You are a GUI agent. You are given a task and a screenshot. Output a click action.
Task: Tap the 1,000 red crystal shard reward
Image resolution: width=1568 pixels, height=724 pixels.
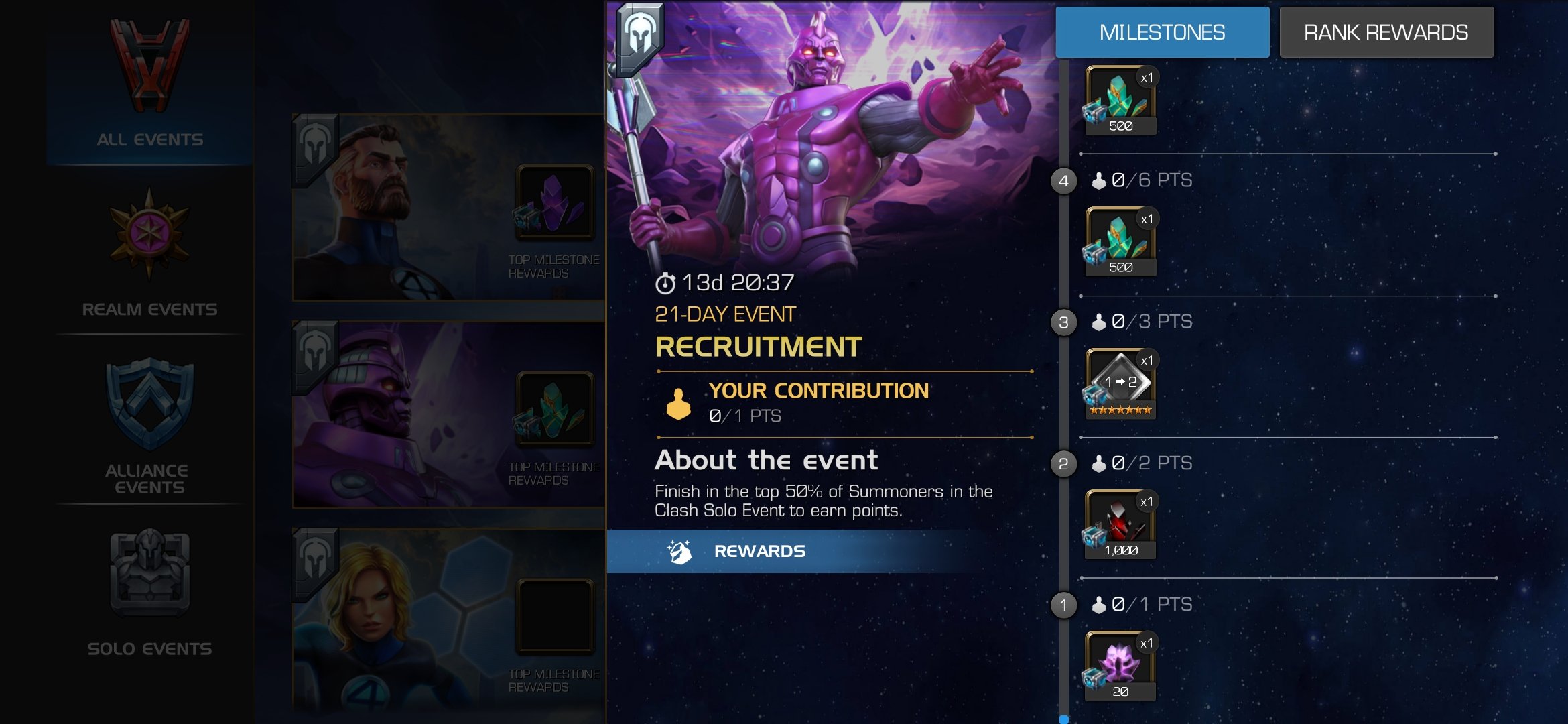[1120, 524]
